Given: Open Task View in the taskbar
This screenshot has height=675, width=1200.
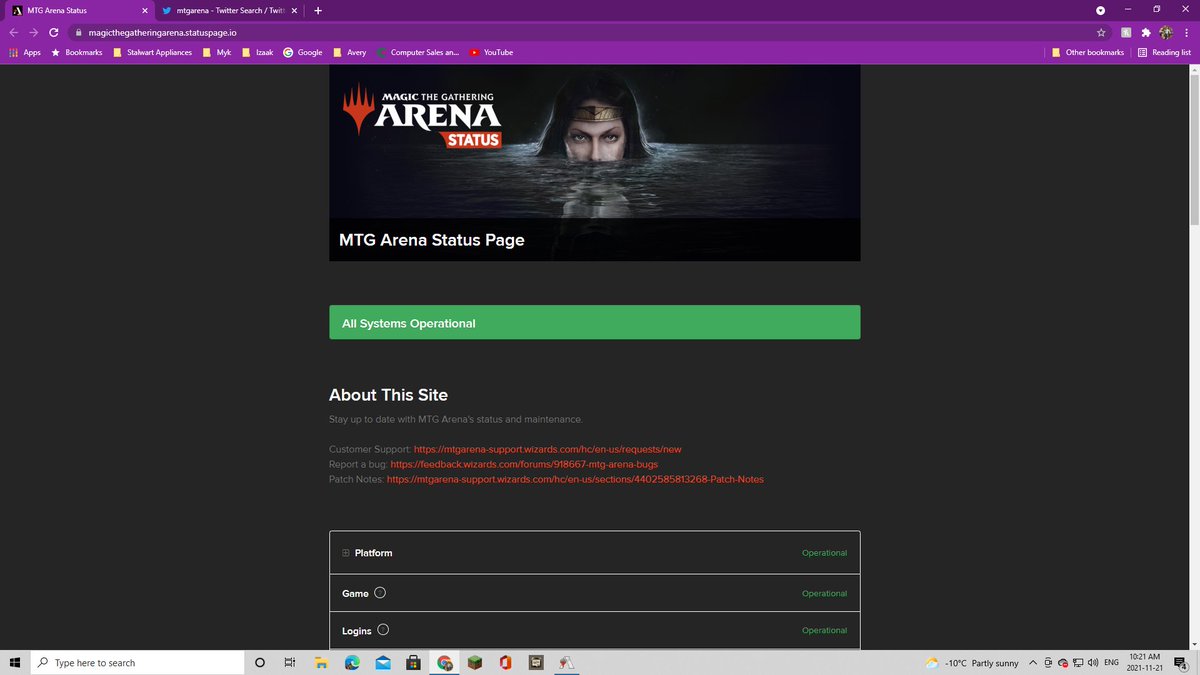Looking at the screenshot, I should [x=289, y=663].
